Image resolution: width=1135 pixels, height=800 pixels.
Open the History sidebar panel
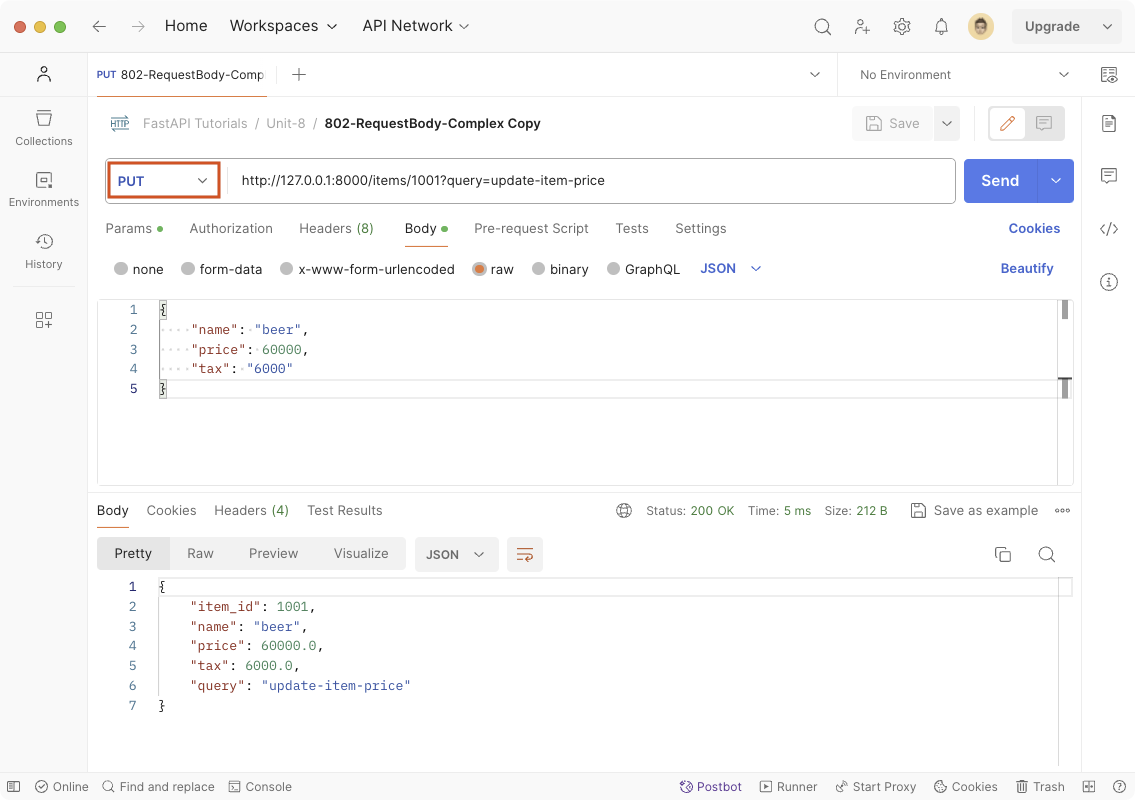(44, 251)
